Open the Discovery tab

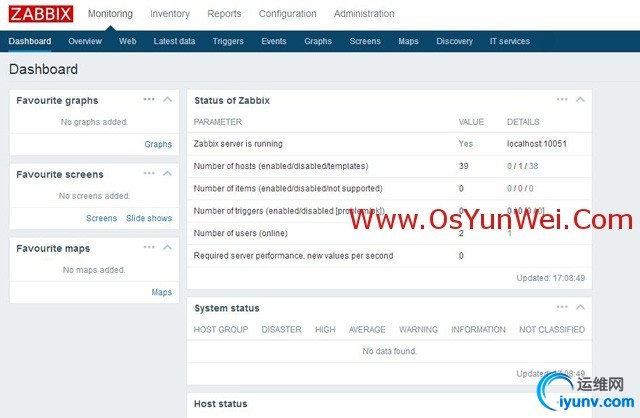454,41
